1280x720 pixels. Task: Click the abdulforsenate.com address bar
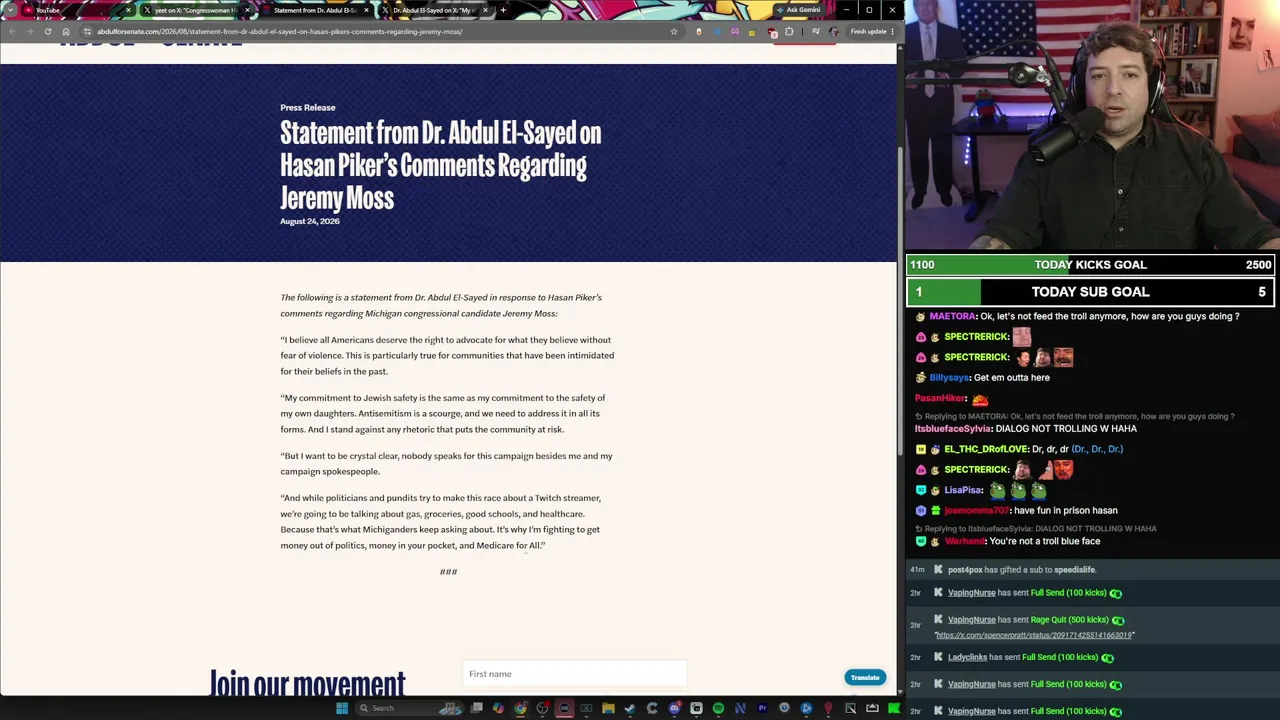coord(380,31)
